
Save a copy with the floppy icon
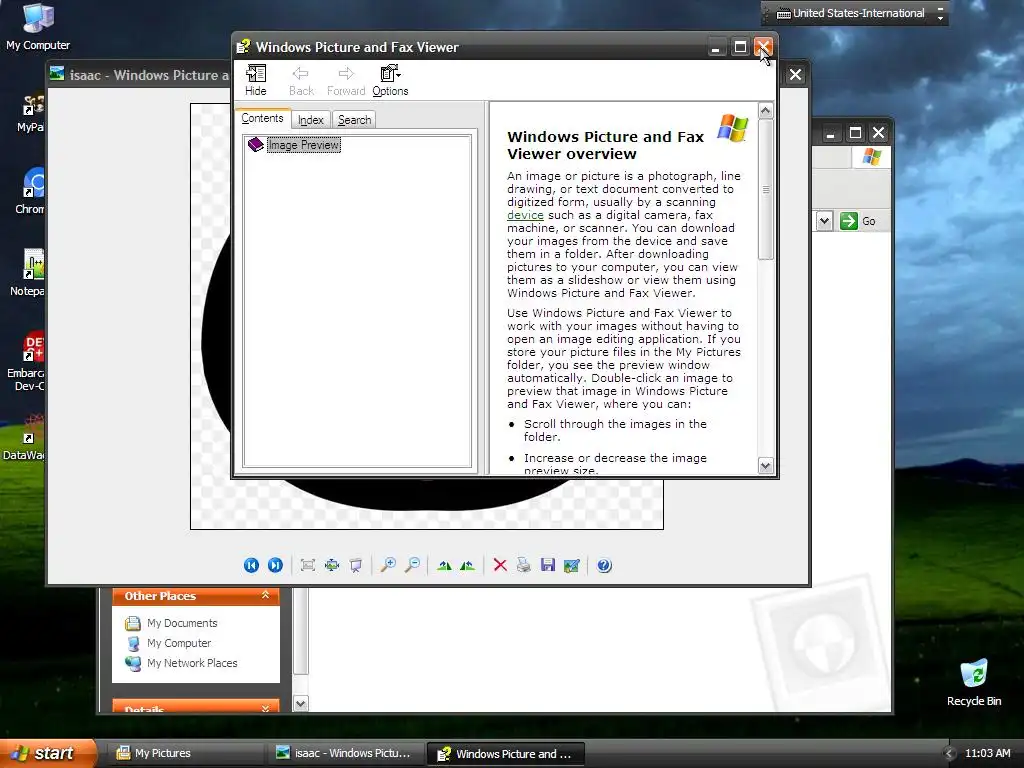click(548, 566)
